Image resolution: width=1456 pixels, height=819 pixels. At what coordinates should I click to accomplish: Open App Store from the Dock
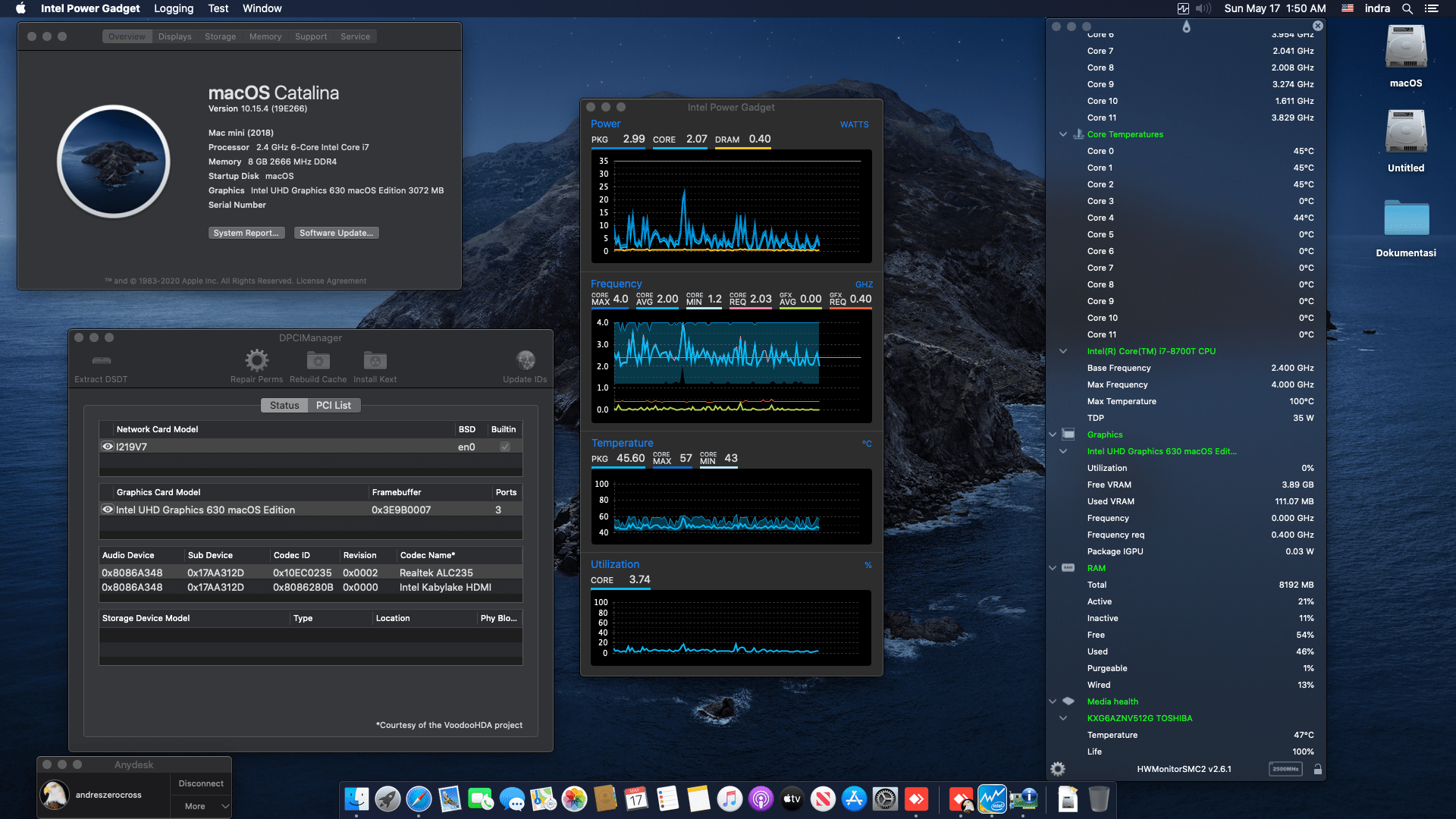click(854, 799)
